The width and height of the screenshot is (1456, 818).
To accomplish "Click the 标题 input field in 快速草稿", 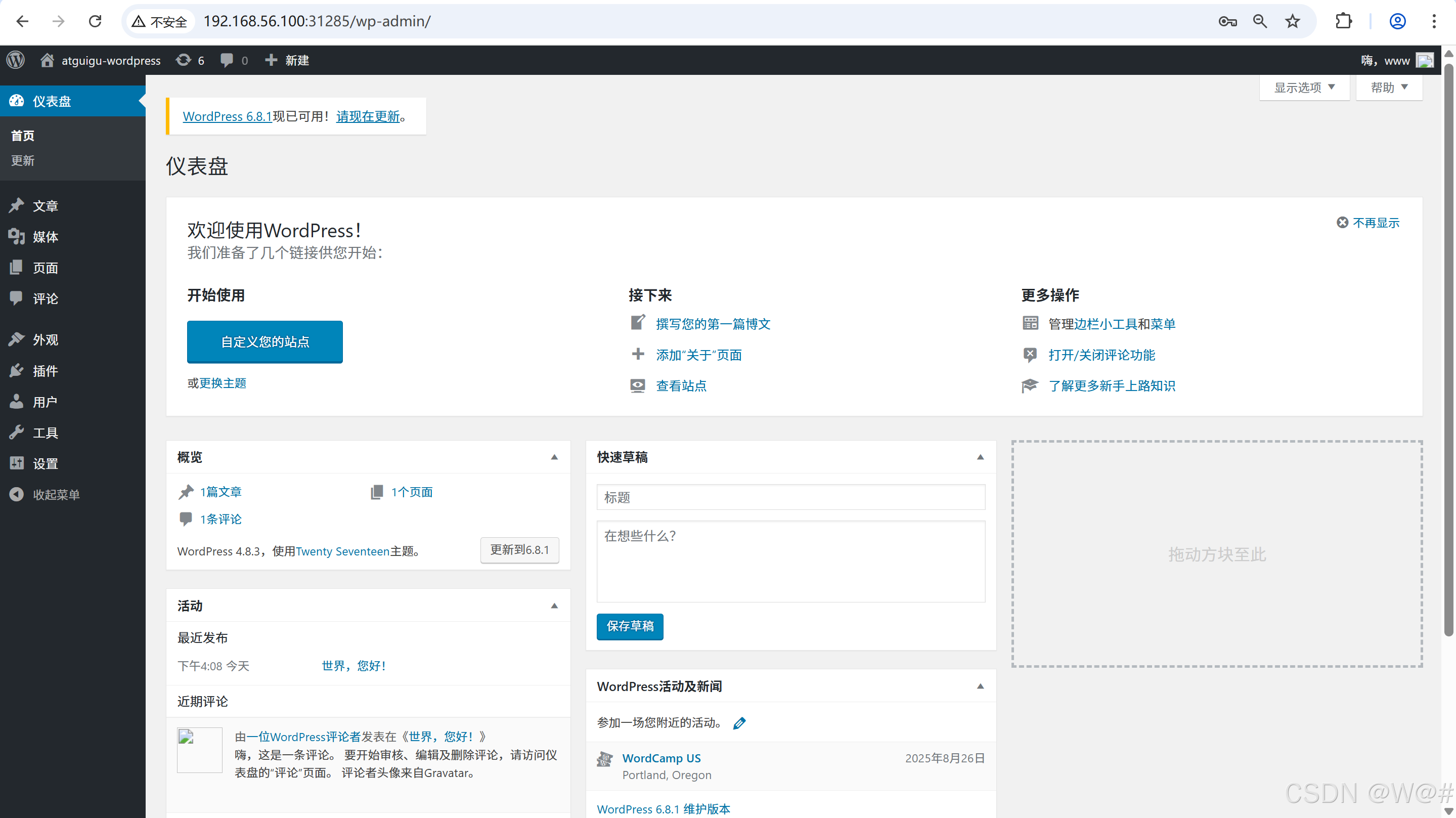I will [x=791, y=497].
